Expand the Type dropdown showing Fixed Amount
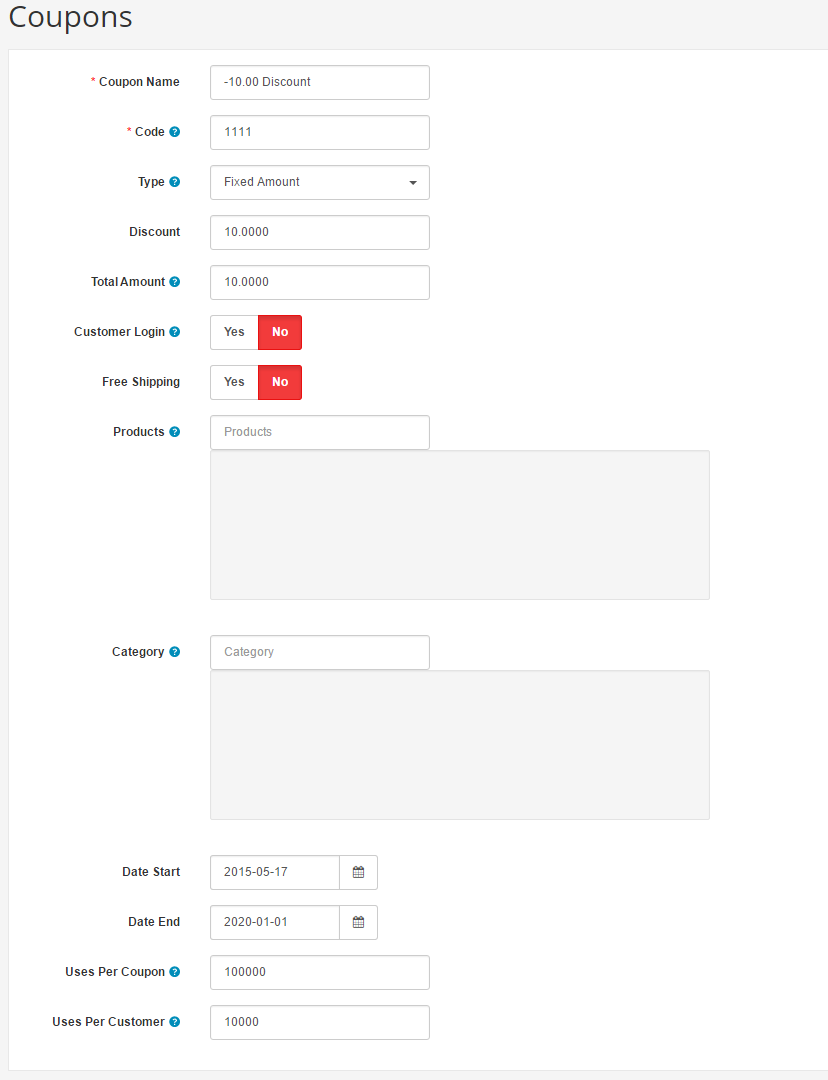Screen dimensions: 828x1080 319,182
